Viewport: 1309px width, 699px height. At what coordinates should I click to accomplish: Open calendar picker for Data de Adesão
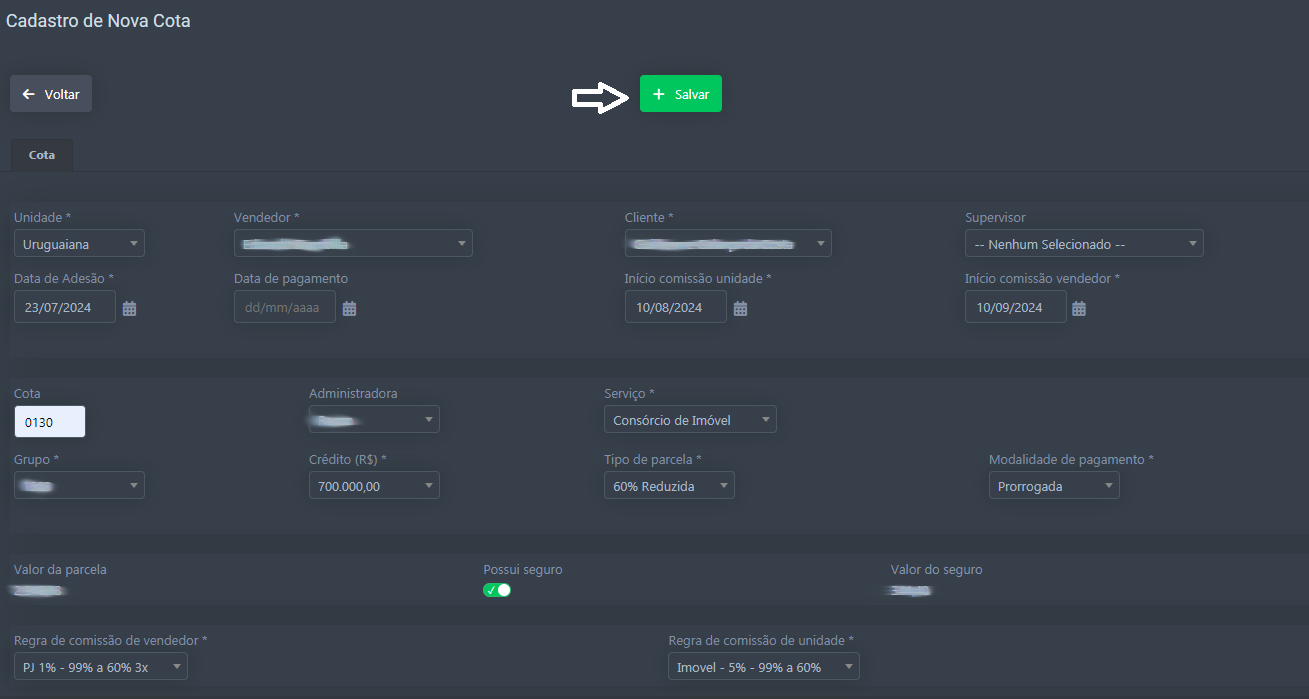[x=130, y=309]
